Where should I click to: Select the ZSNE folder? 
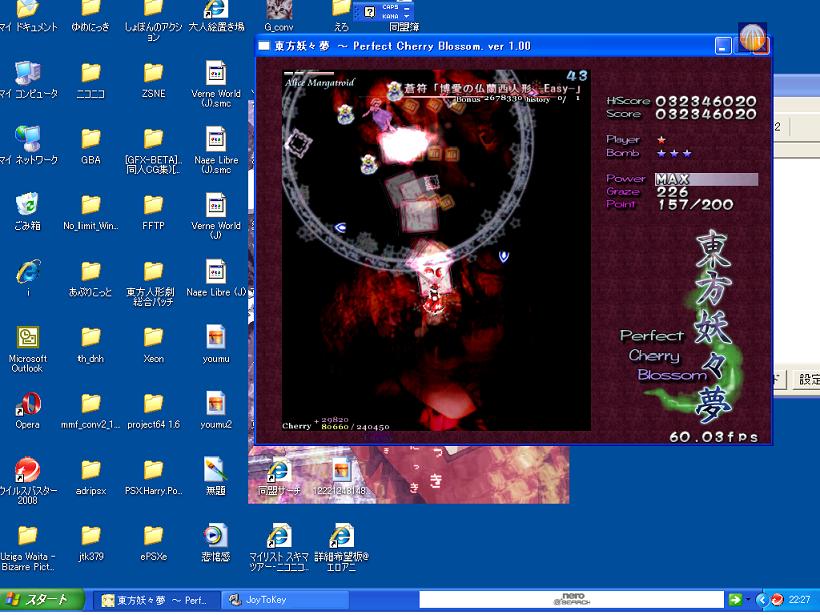pos(153,79)
